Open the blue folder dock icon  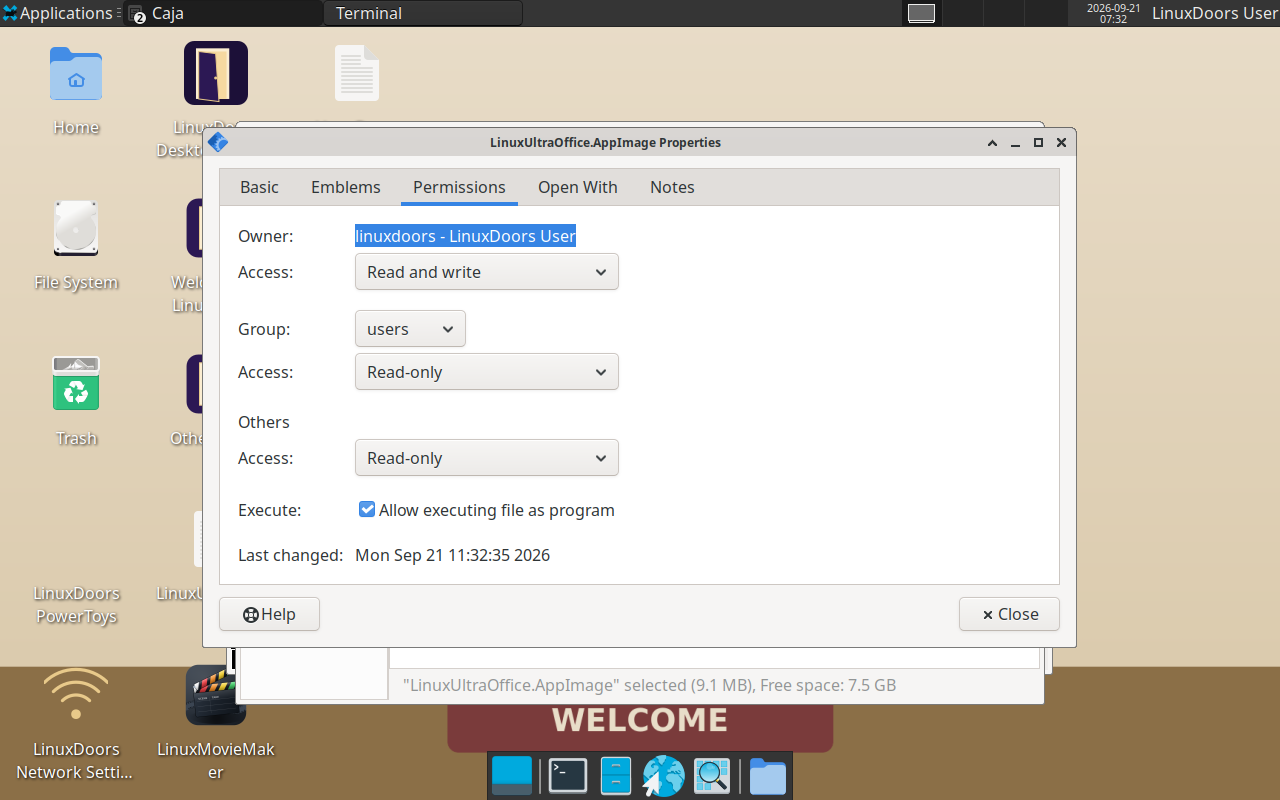pyautogui.click(x=768, y=776)
